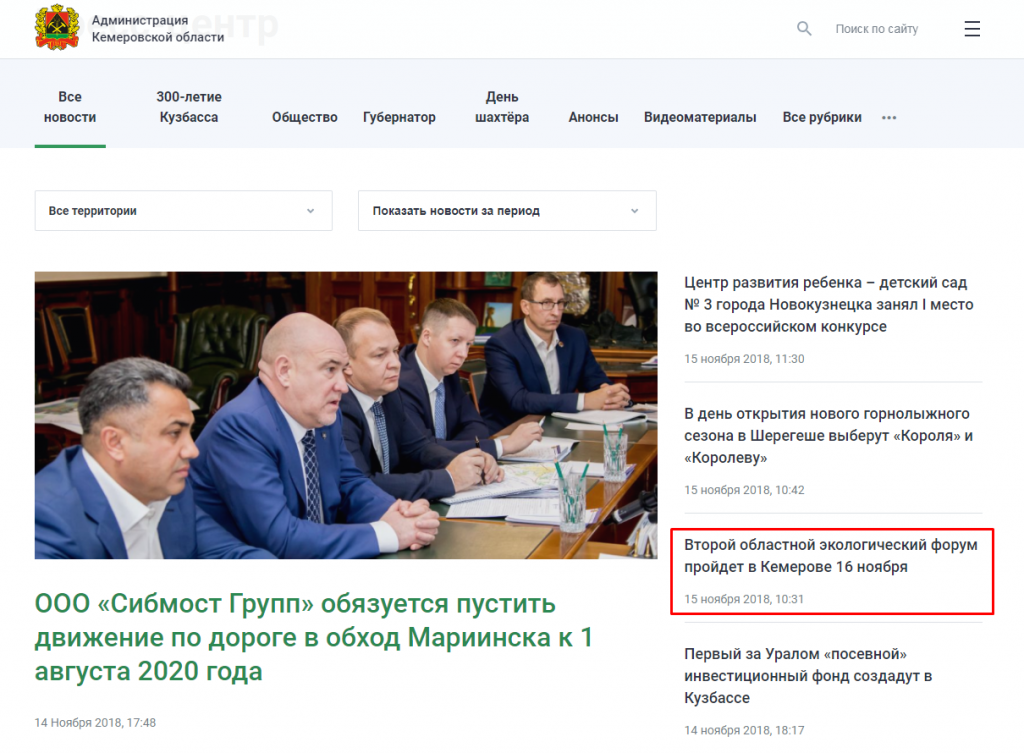
Task: Select the «Все новости» tab
Action: click(x=70, y=107)
